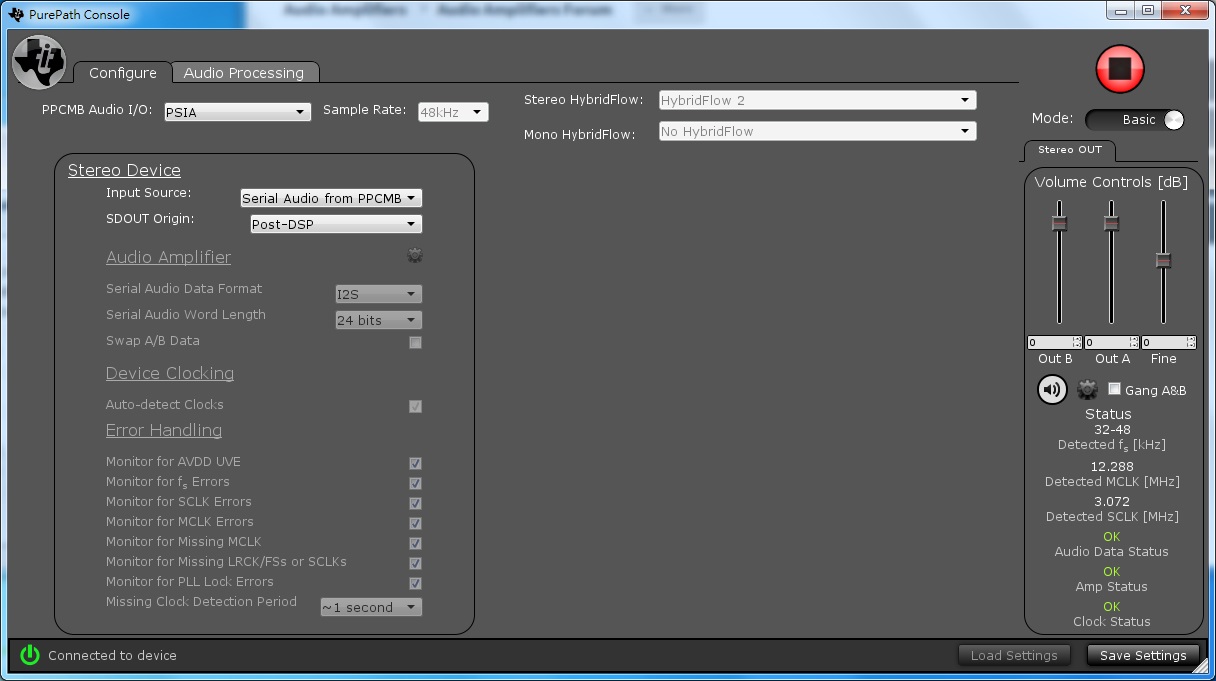Maximize the PurePath Console window
The image size is (1216, 681).
[x=1148, y=11]
